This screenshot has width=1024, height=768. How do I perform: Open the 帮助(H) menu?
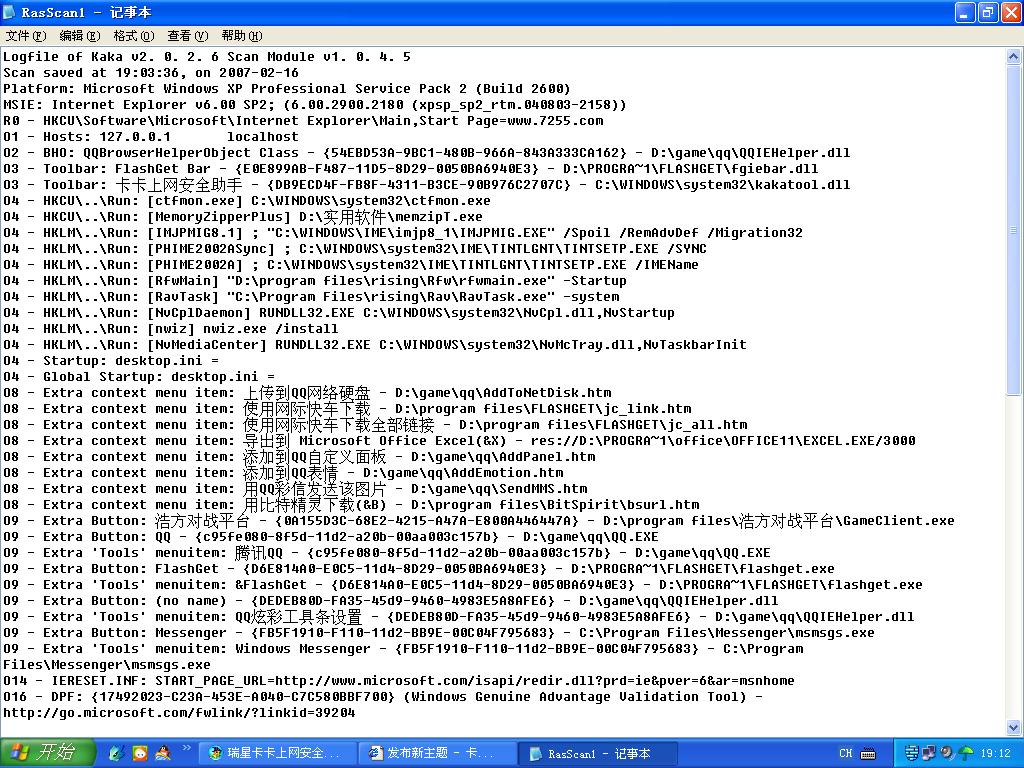click(x=242, y=36)
